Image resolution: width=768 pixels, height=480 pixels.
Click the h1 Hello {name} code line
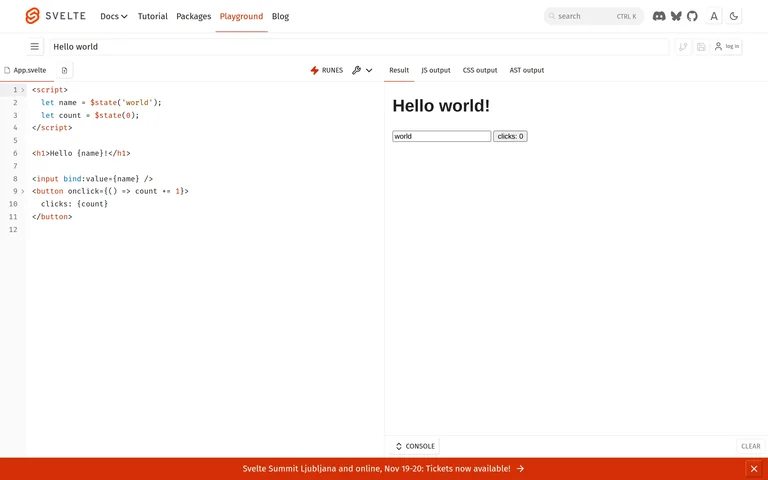[81, 153]
